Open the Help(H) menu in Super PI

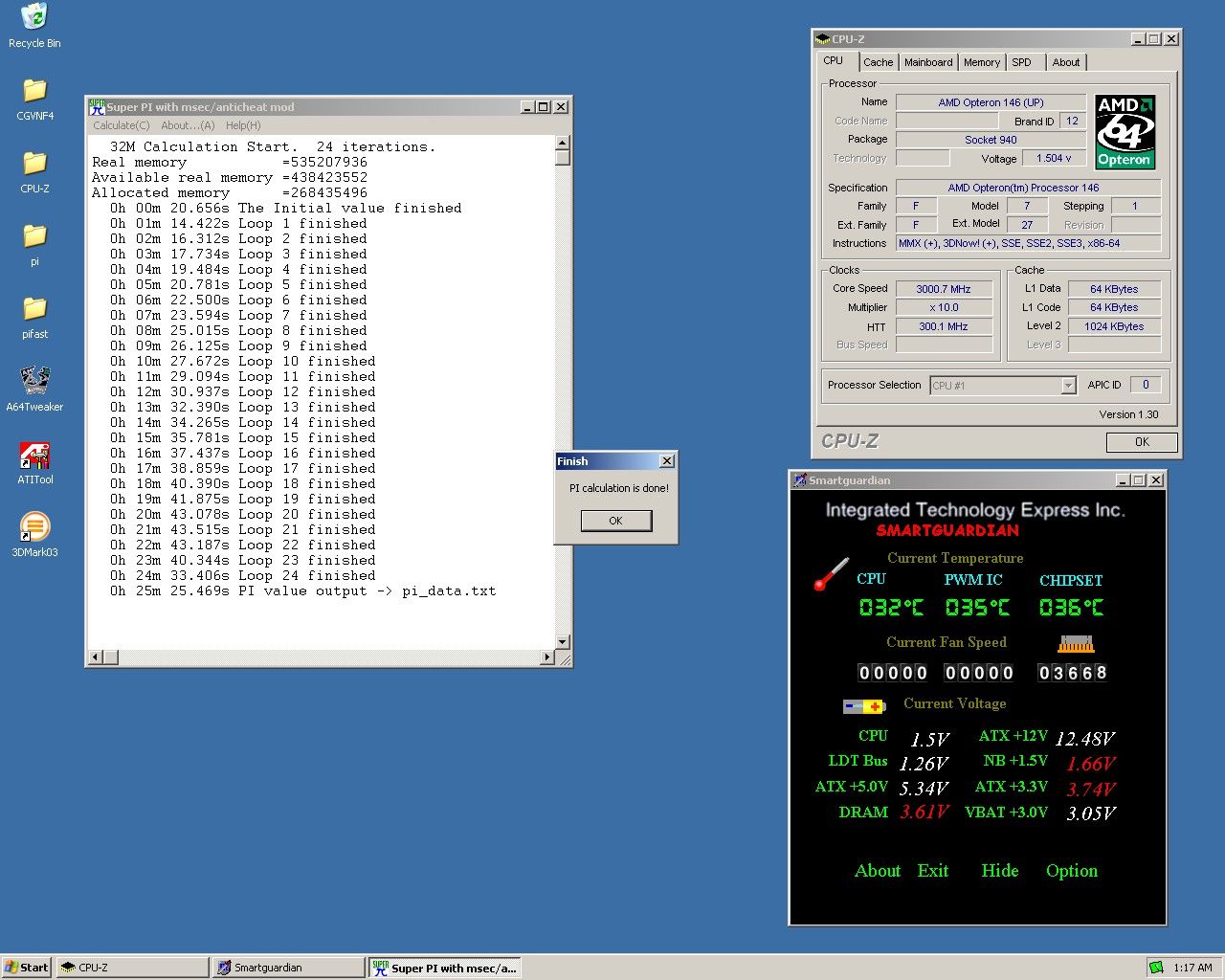243,125
